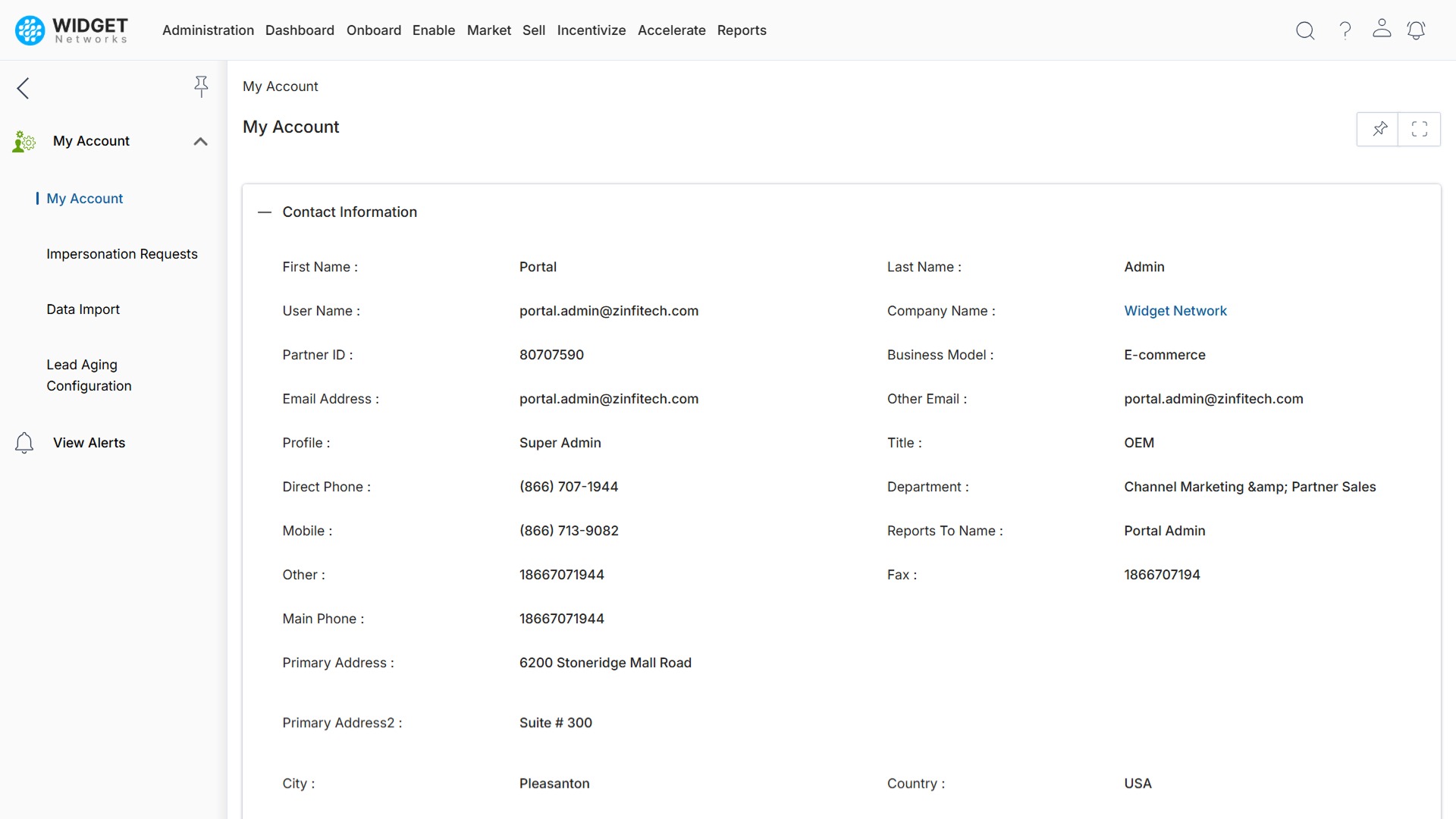Open the Incentivize menu
1456x819 pixels.
click(591, 30)
